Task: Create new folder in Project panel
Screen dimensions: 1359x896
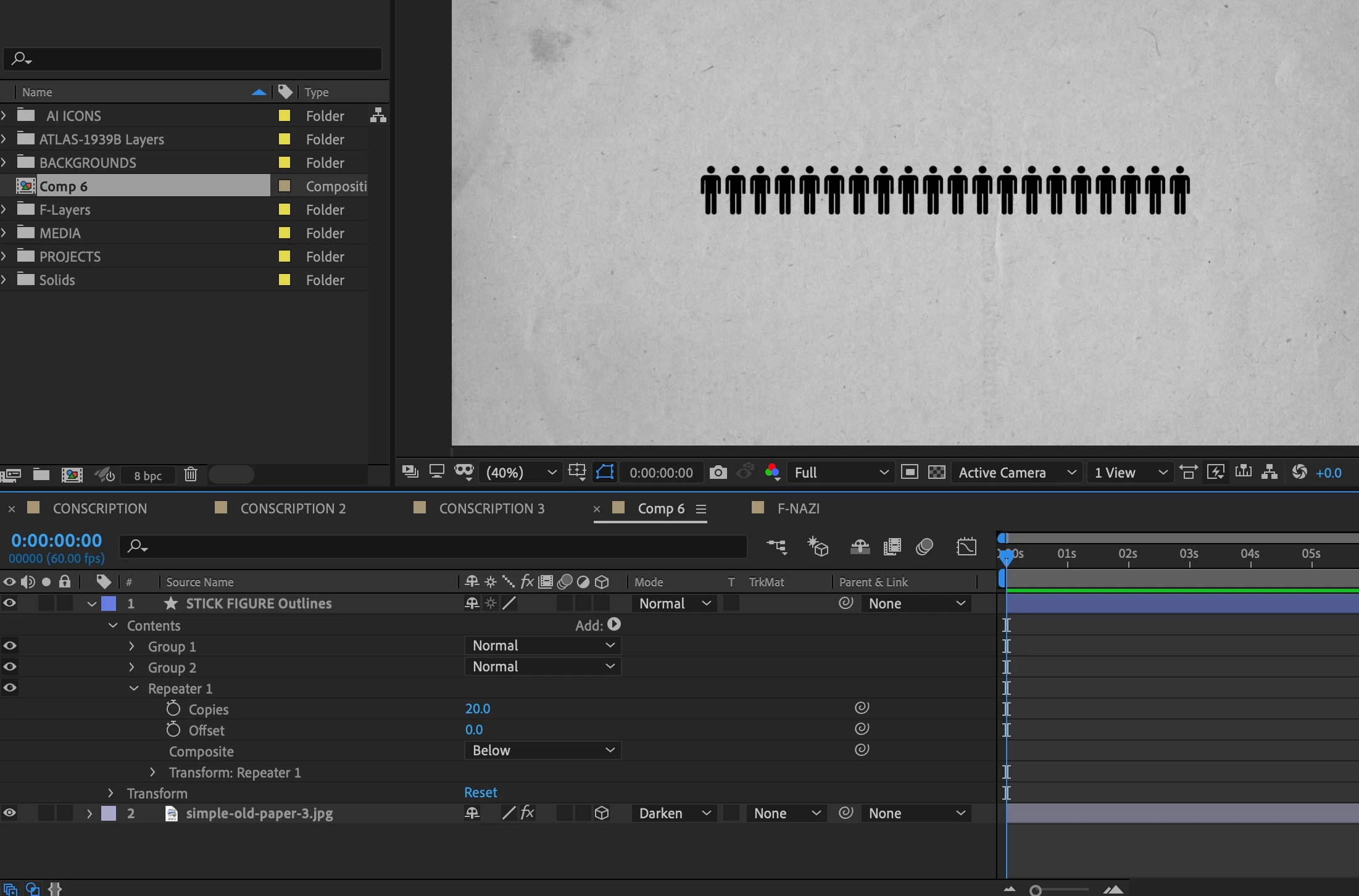Action: [x=41, y=475]
